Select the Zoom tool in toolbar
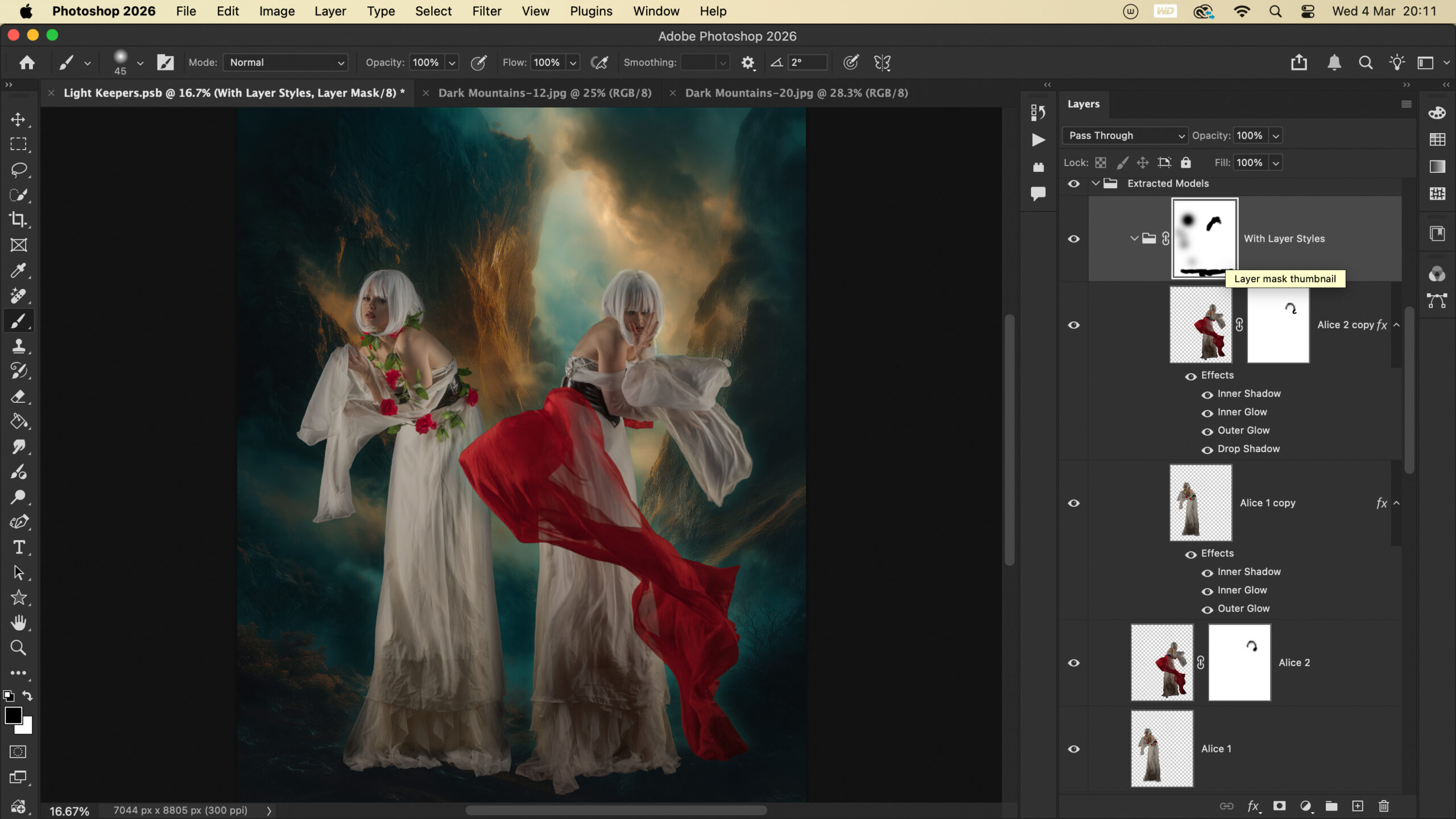The image size is (1456, 819). point(18,648)
